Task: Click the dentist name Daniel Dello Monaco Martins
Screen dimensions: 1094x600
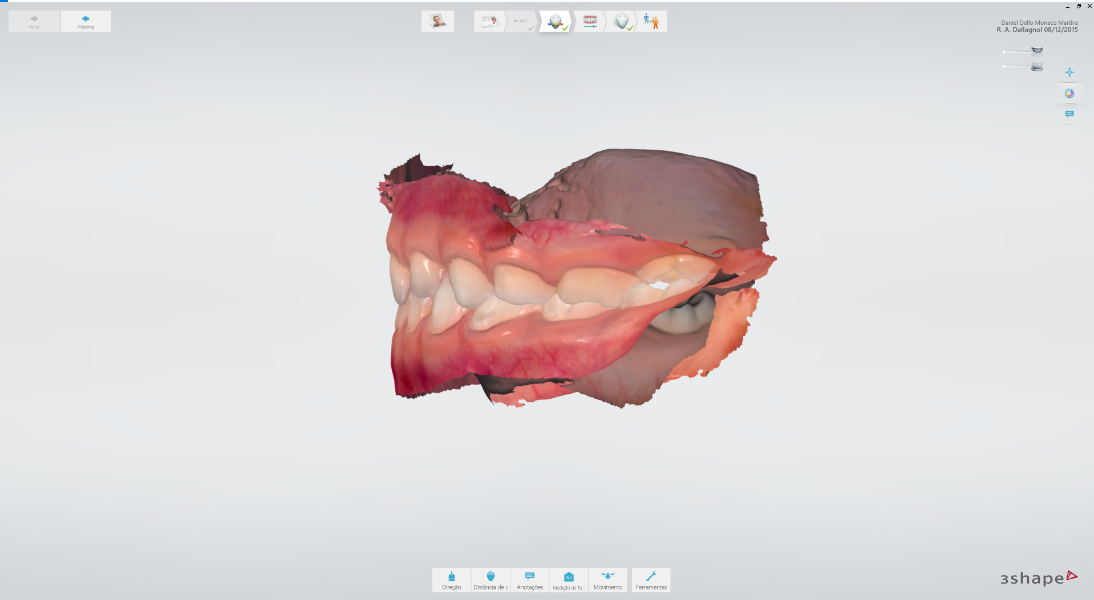Action: click(1040, 23)
